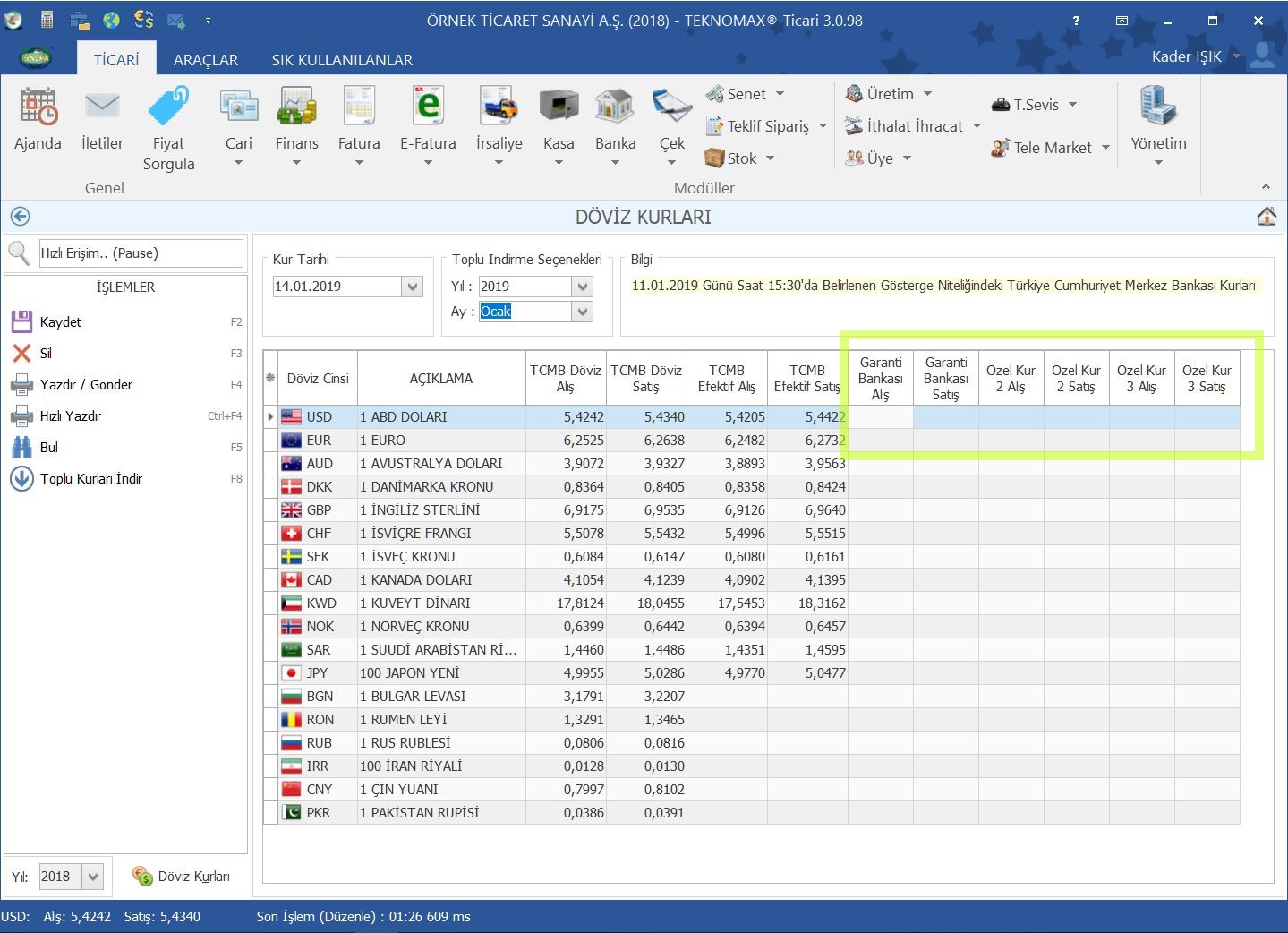1288x933 pixels.
Task: Open the Kur Tarihi date dropdown
Action: [413, 287]
